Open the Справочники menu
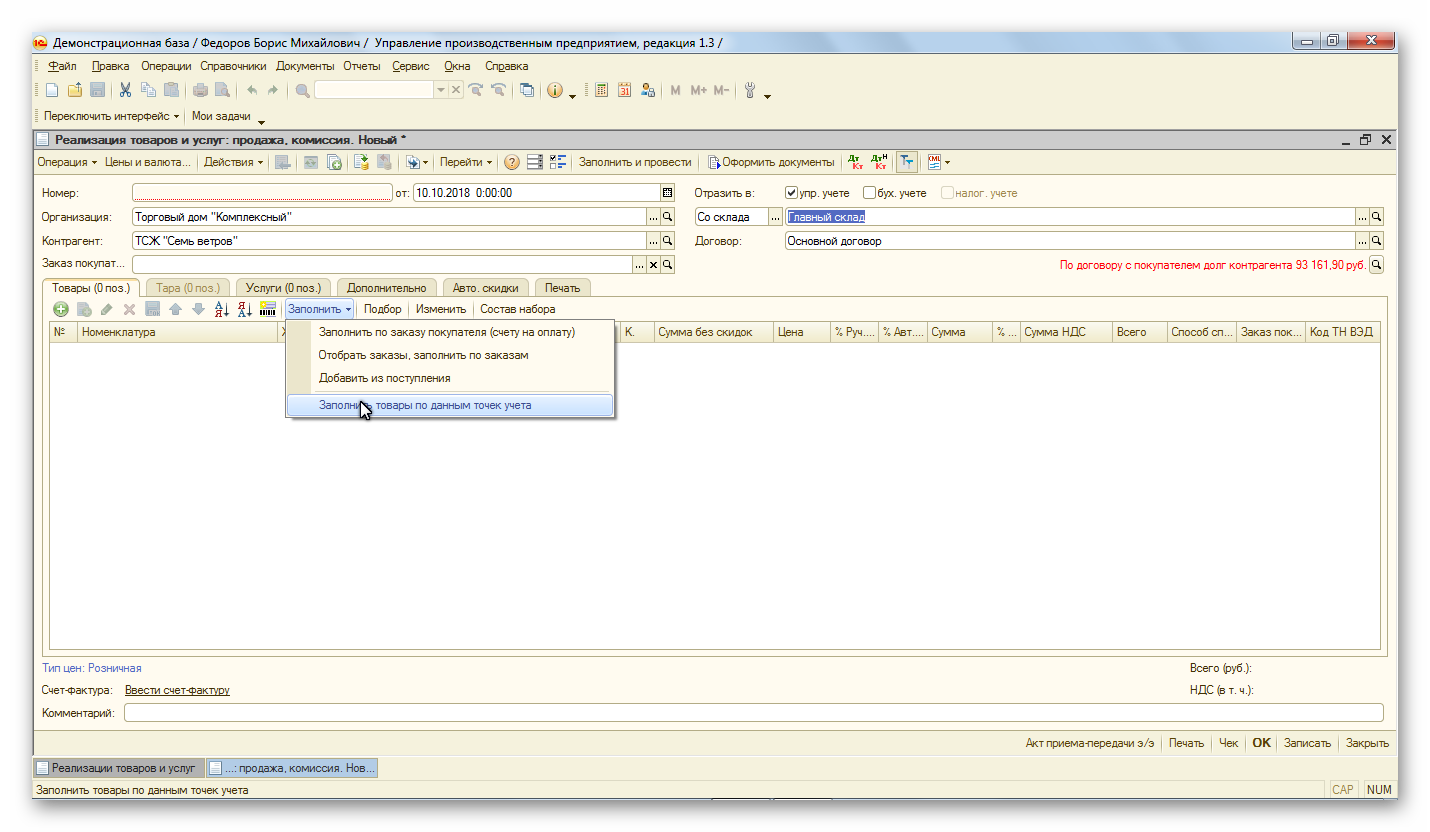Screen dimensions: 1430x832 [x=233, y=66]
